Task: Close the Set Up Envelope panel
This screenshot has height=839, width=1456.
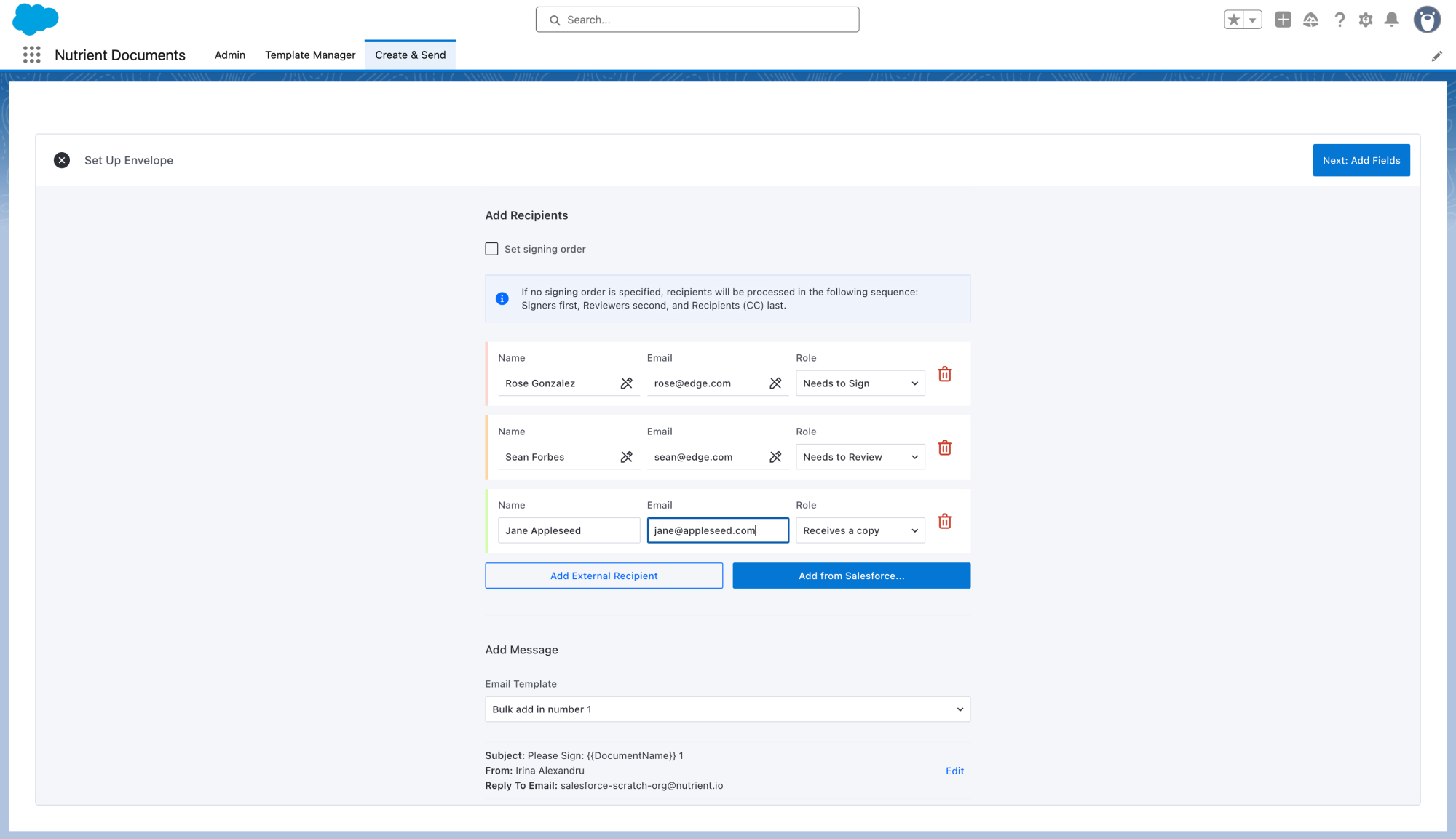Action: coord(62,160)
